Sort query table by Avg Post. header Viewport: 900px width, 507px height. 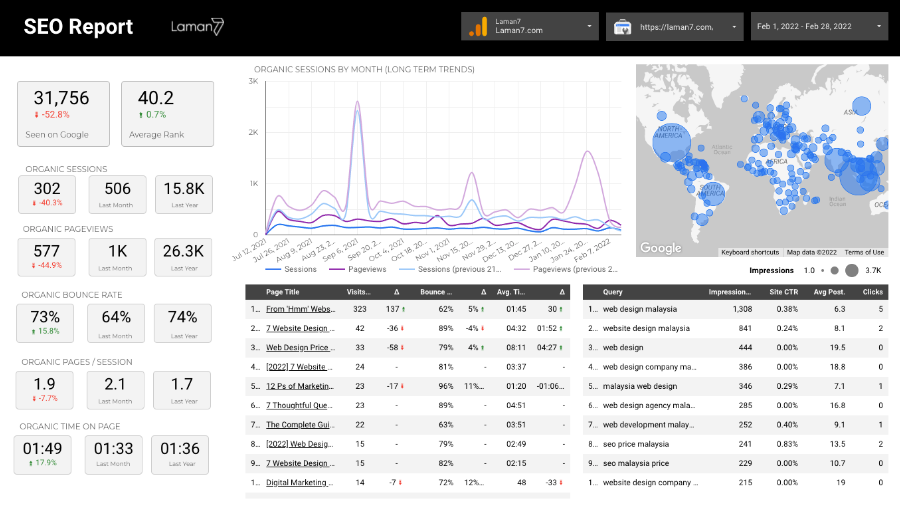pyautogui.click(x=829, y=292)
